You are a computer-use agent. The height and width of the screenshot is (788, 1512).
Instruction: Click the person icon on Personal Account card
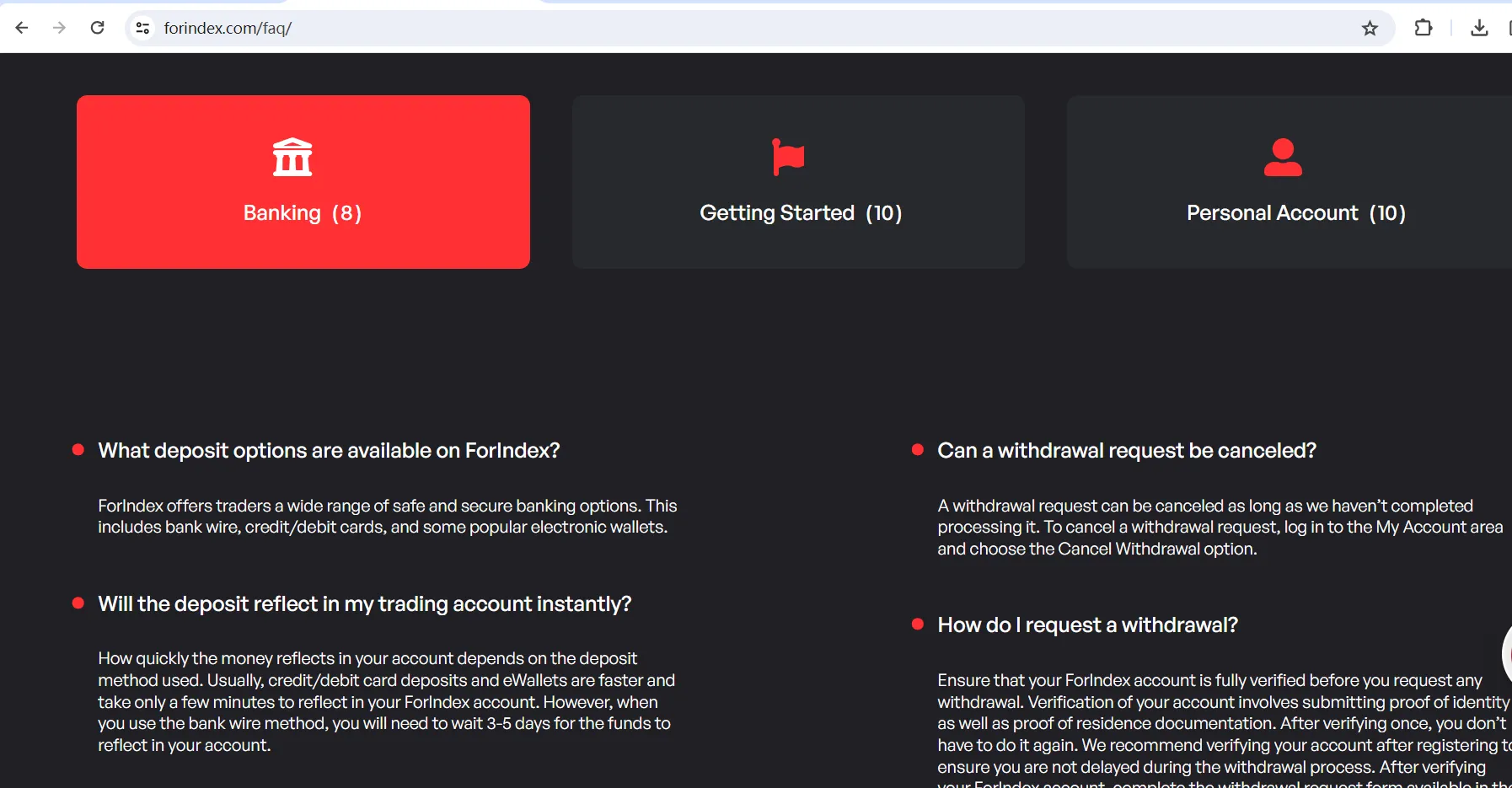pos(1283,157)
